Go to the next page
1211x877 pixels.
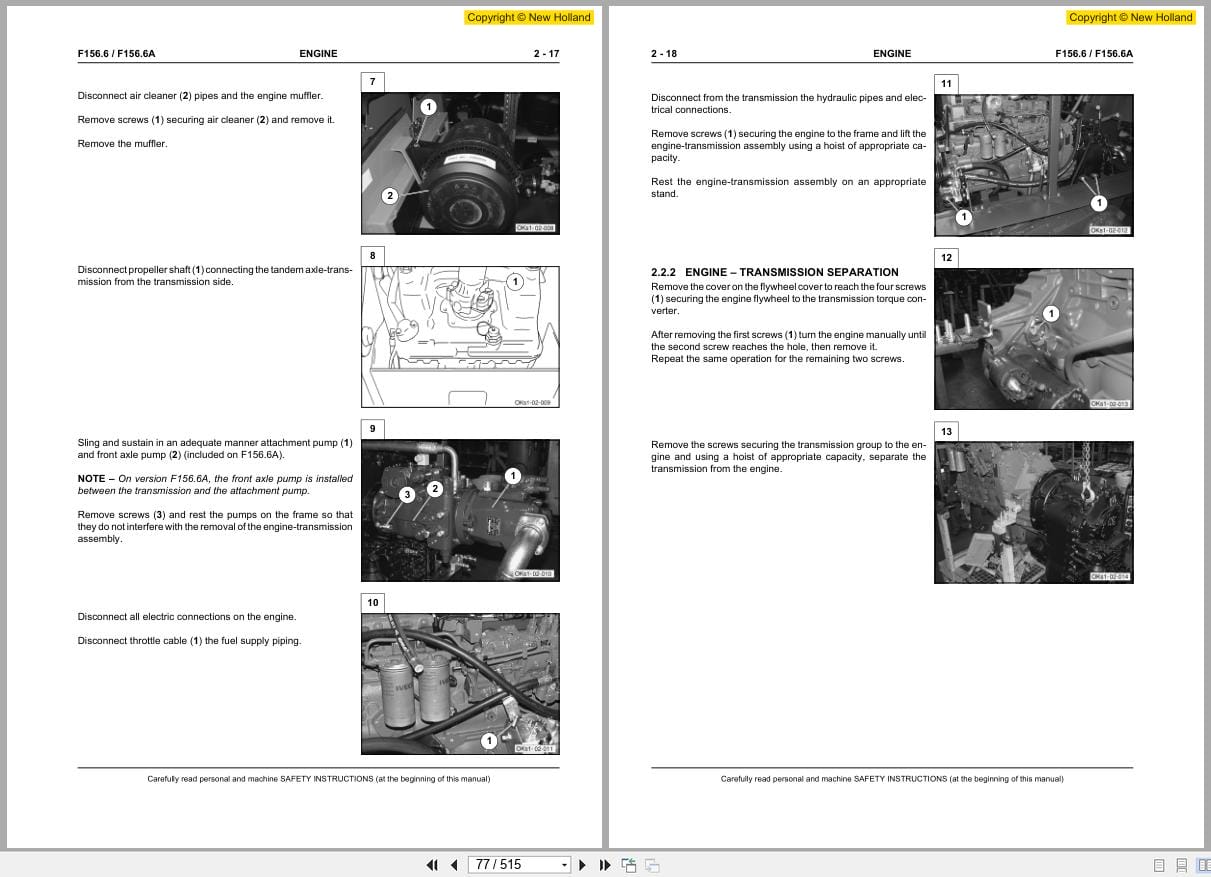coord(583,865)
